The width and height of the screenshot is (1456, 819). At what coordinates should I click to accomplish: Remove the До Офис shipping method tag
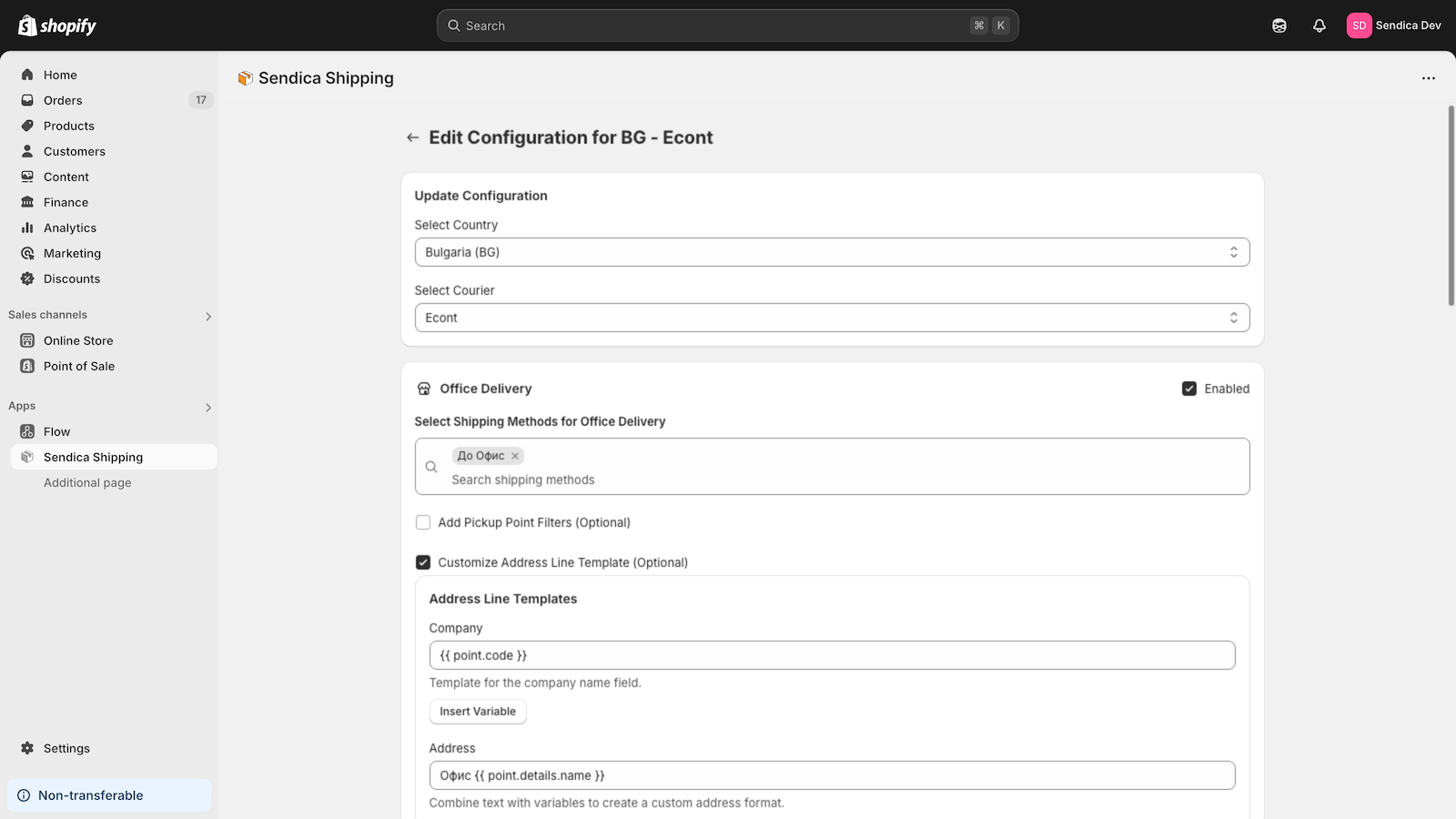pos(515,456)
